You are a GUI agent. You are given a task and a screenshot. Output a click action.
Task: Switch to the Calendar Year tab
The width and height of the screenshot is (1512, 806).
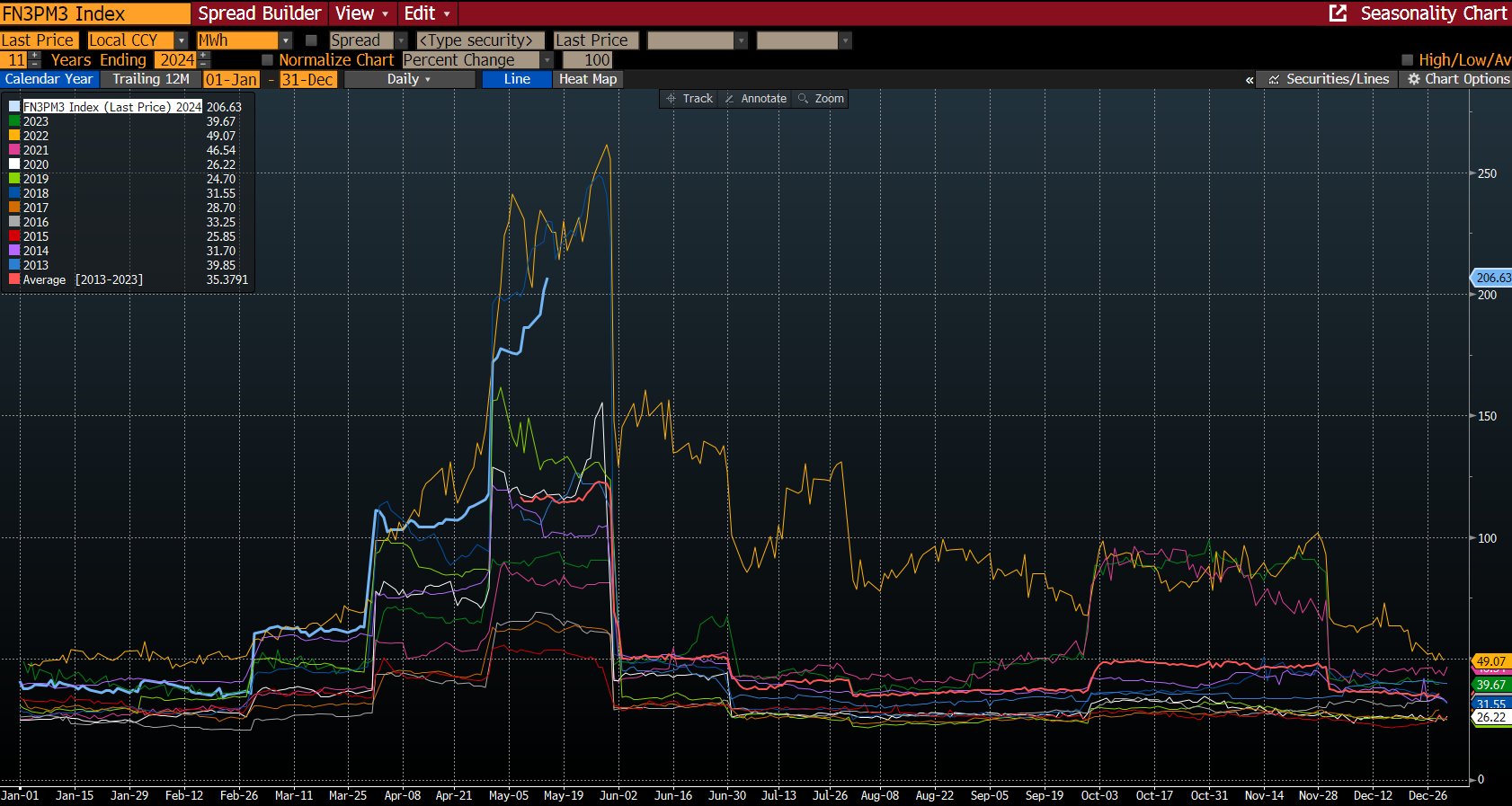(x=49, y=79)
